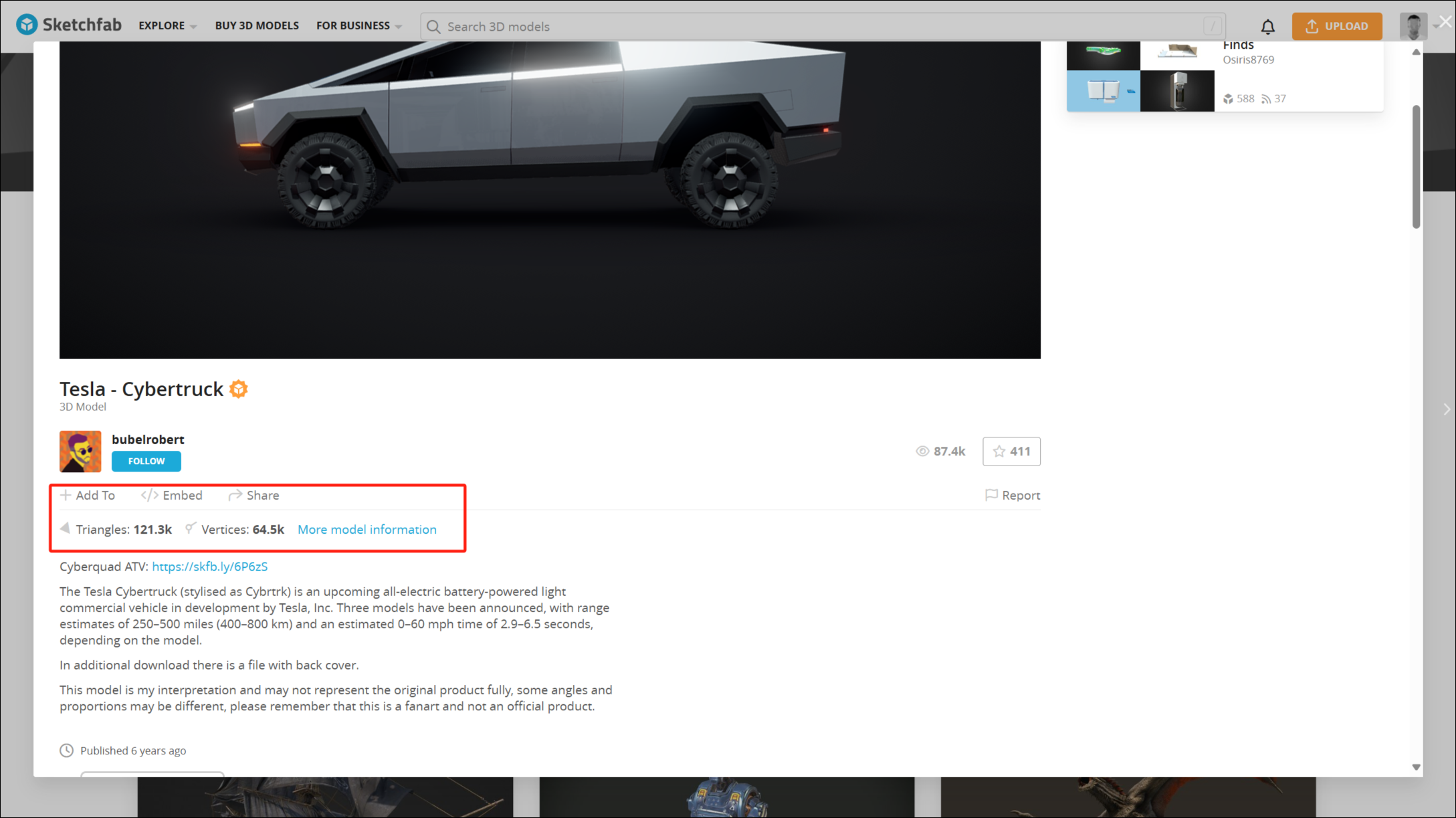Click the vertical scrollbar thumb
Screen dimensions: 1456x818
coord(1416,167)
